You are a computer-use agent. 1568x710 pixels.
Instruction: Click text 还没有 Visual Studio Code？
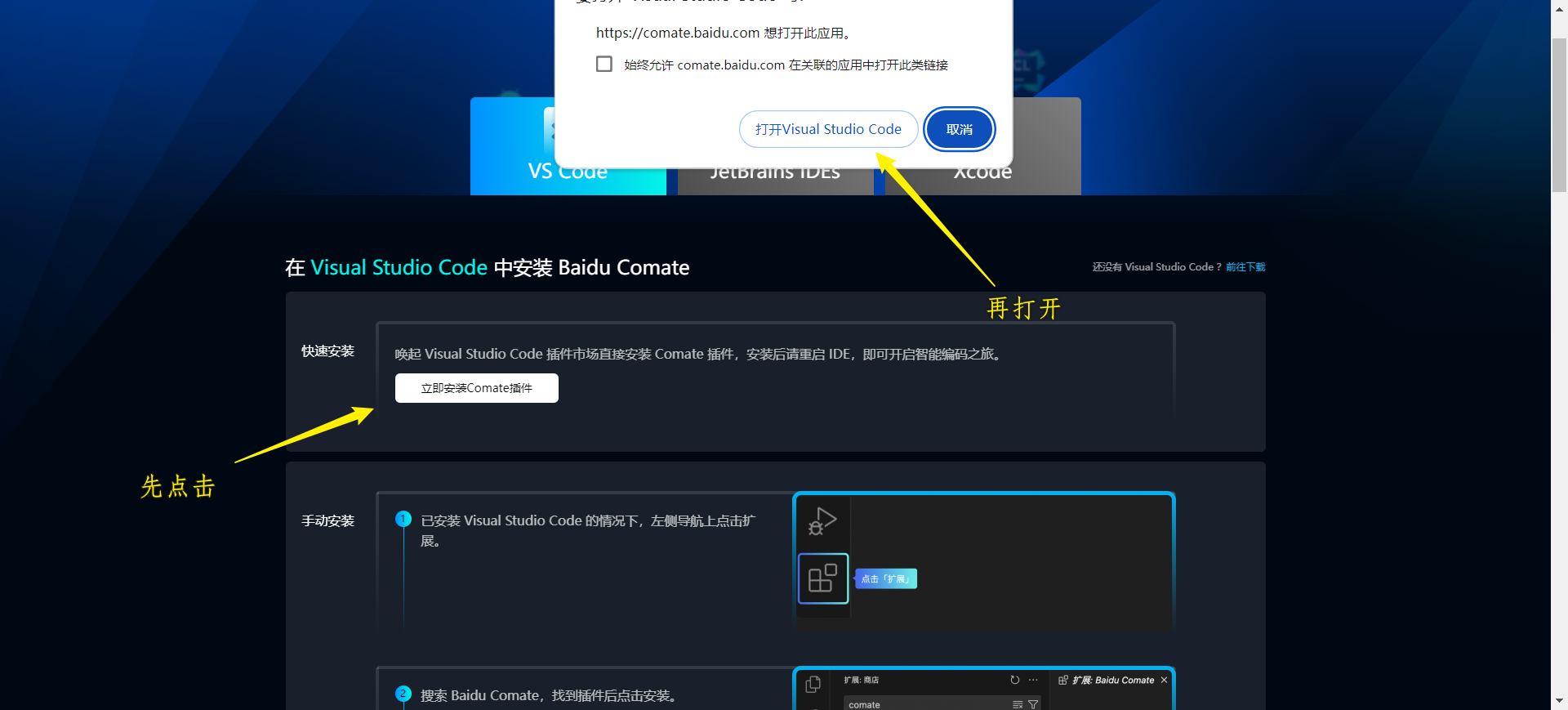click(x=1157, y=267)
